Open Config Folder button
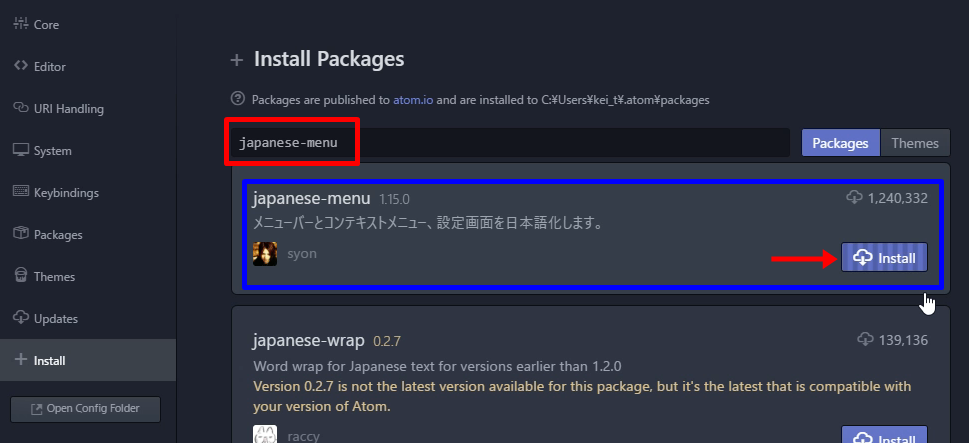Viewport: 969px width, 443px height. (x=85, y=409)
